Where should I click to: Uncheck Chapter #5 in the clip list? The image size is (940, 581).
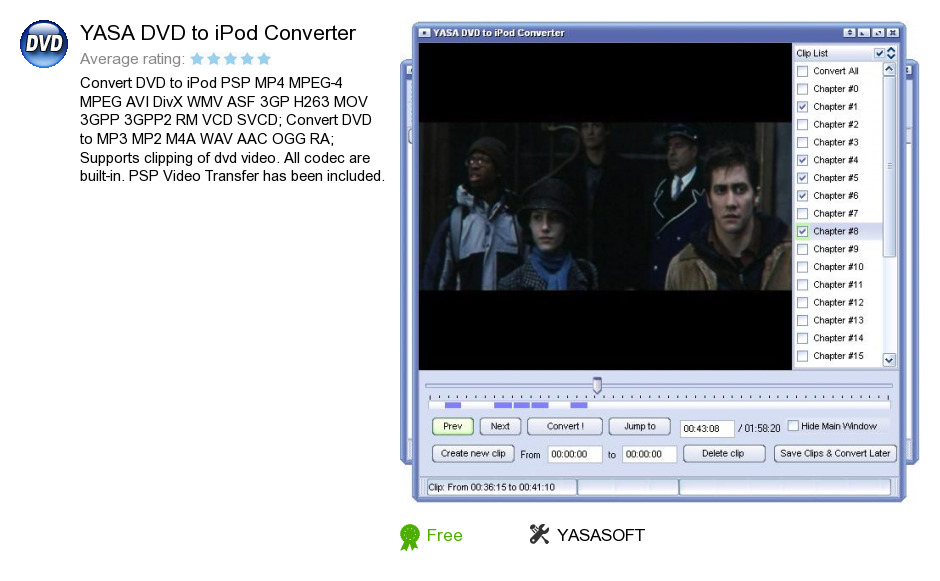point(802,178)
